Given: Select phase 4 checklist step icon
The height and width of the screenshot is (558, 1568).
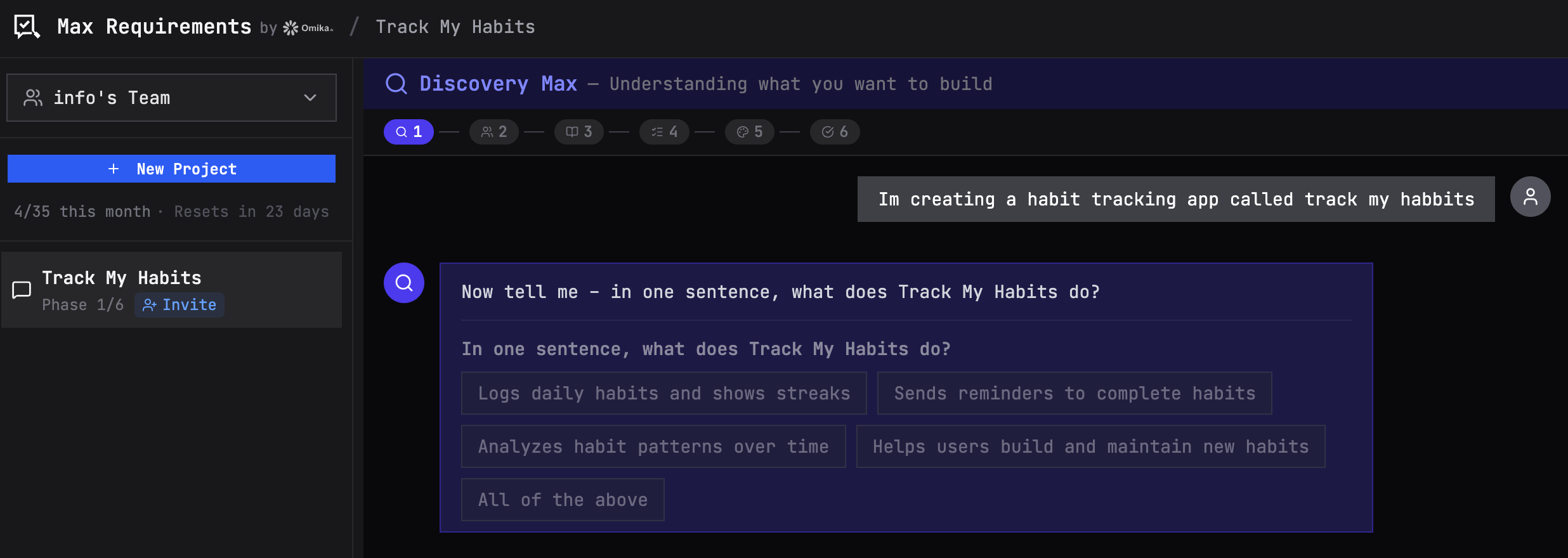Looking at the screenshot, I should [663, 131].
